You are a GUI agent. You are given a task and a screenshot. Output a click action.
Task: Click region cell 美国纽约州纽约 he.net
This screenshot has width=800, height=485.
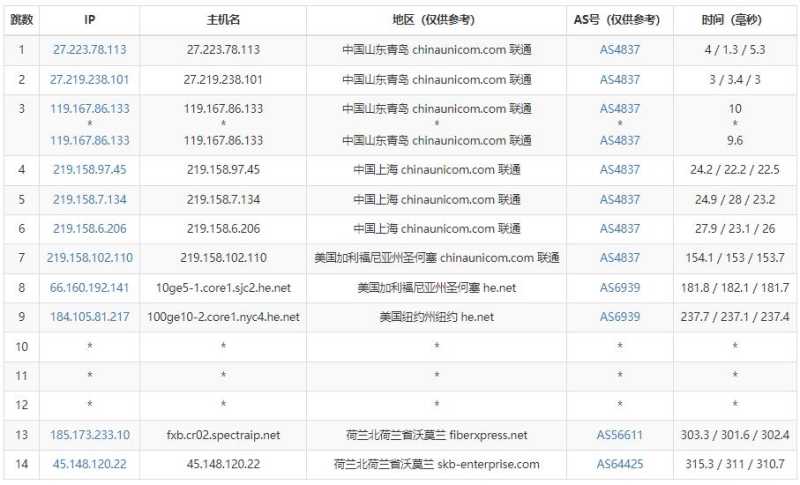(x=436, y=317)
